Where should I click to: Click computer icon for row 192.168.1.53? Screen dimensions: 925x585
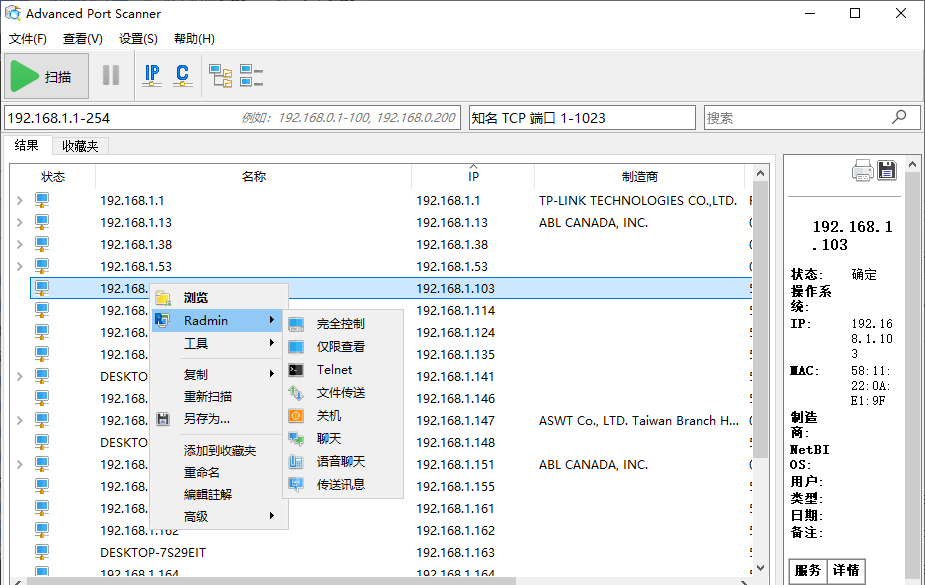tap(41, 267)
